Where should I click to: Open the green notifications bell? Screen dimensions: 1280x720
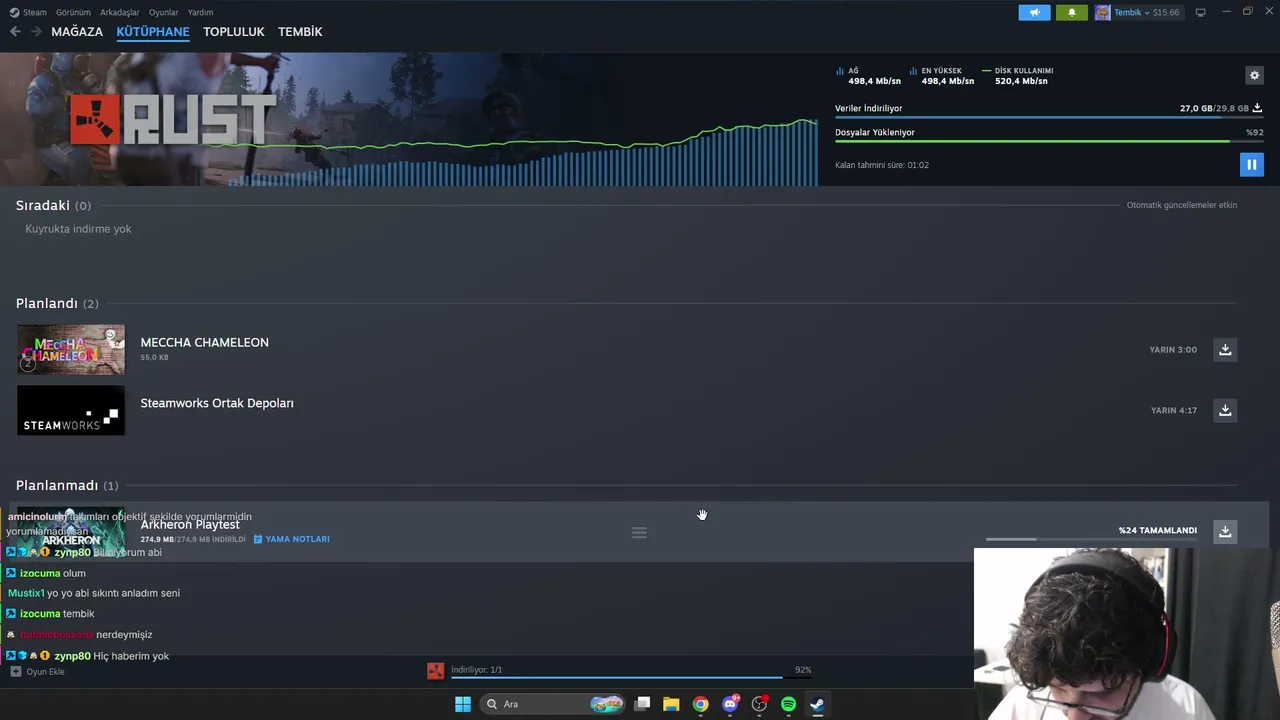pyautogui.click(x=1072, y=12)
